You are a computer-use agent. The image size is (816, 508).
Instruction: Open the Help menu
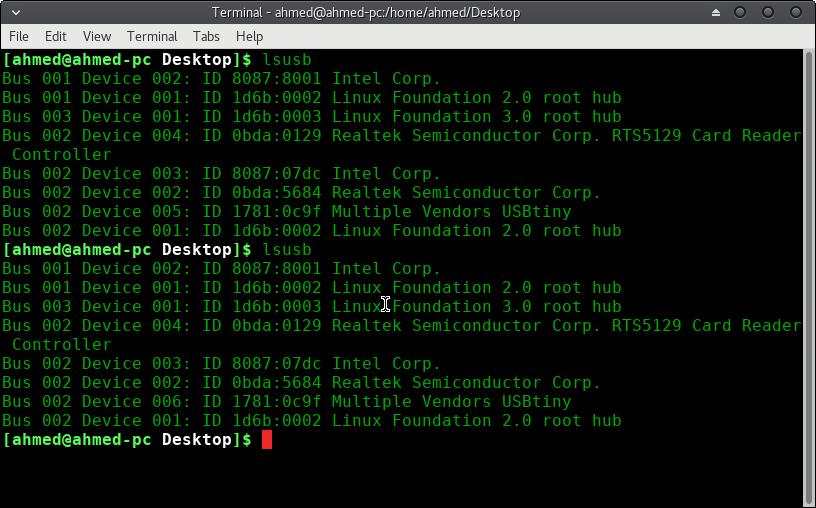coord(249,36)
